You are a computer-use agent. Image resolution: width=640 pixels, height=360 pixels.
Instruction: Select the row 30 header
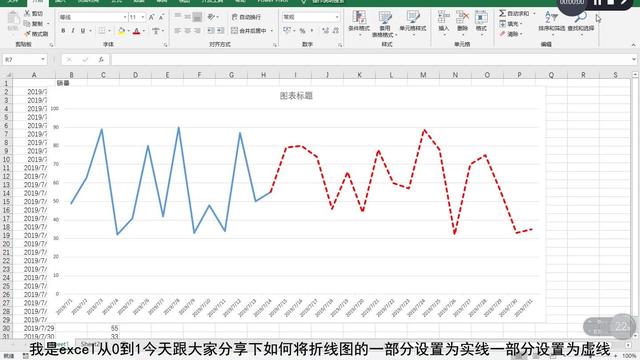[6, 328]
